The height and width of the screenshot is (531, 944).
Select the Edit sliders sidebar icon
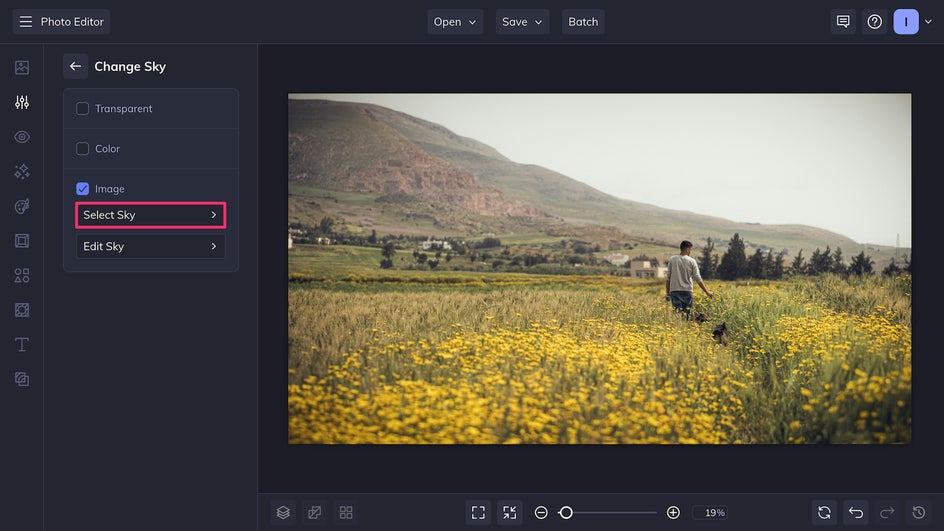click(x=22, y=102)
